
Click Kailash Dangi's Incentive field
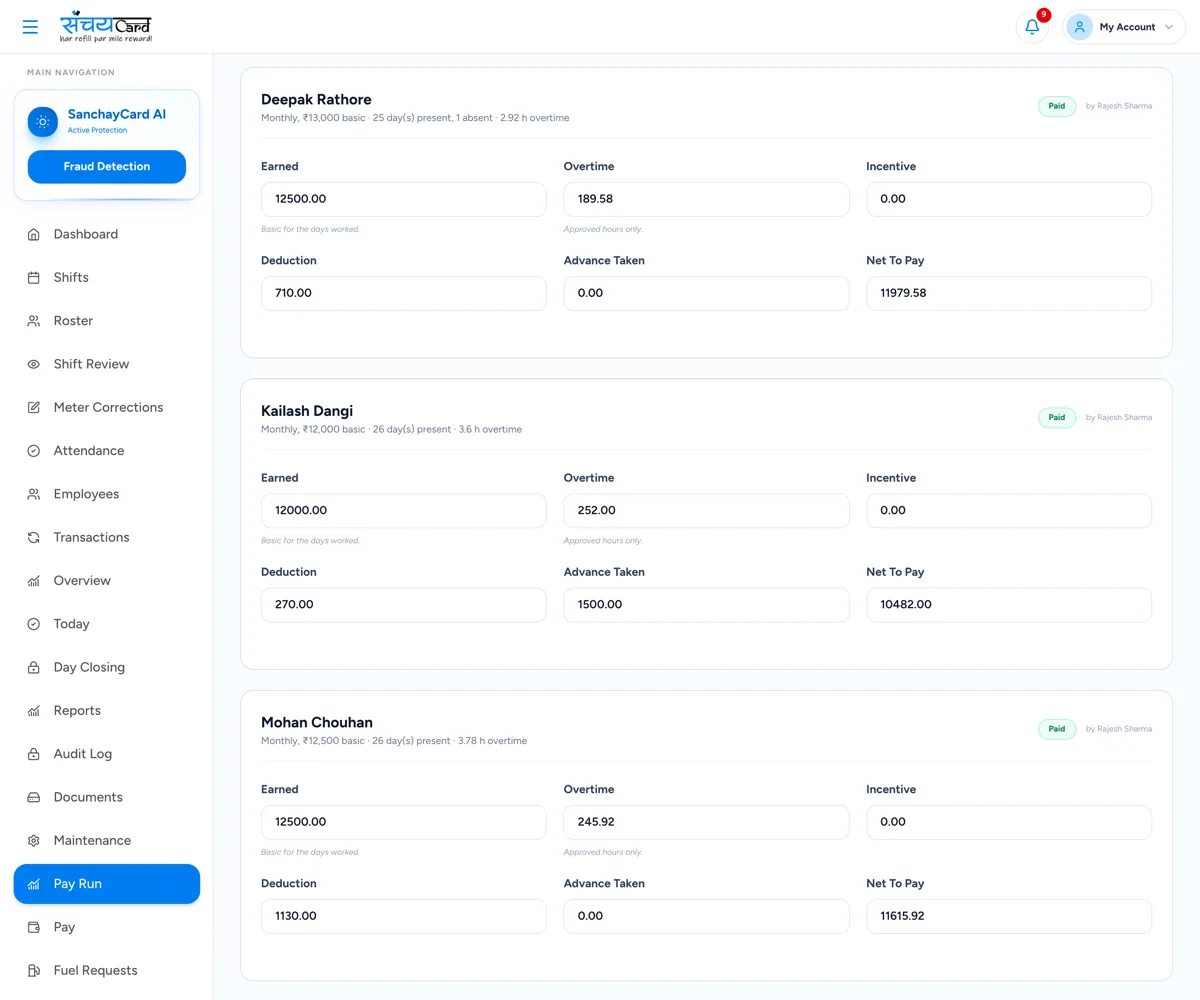click(1009, 510)
